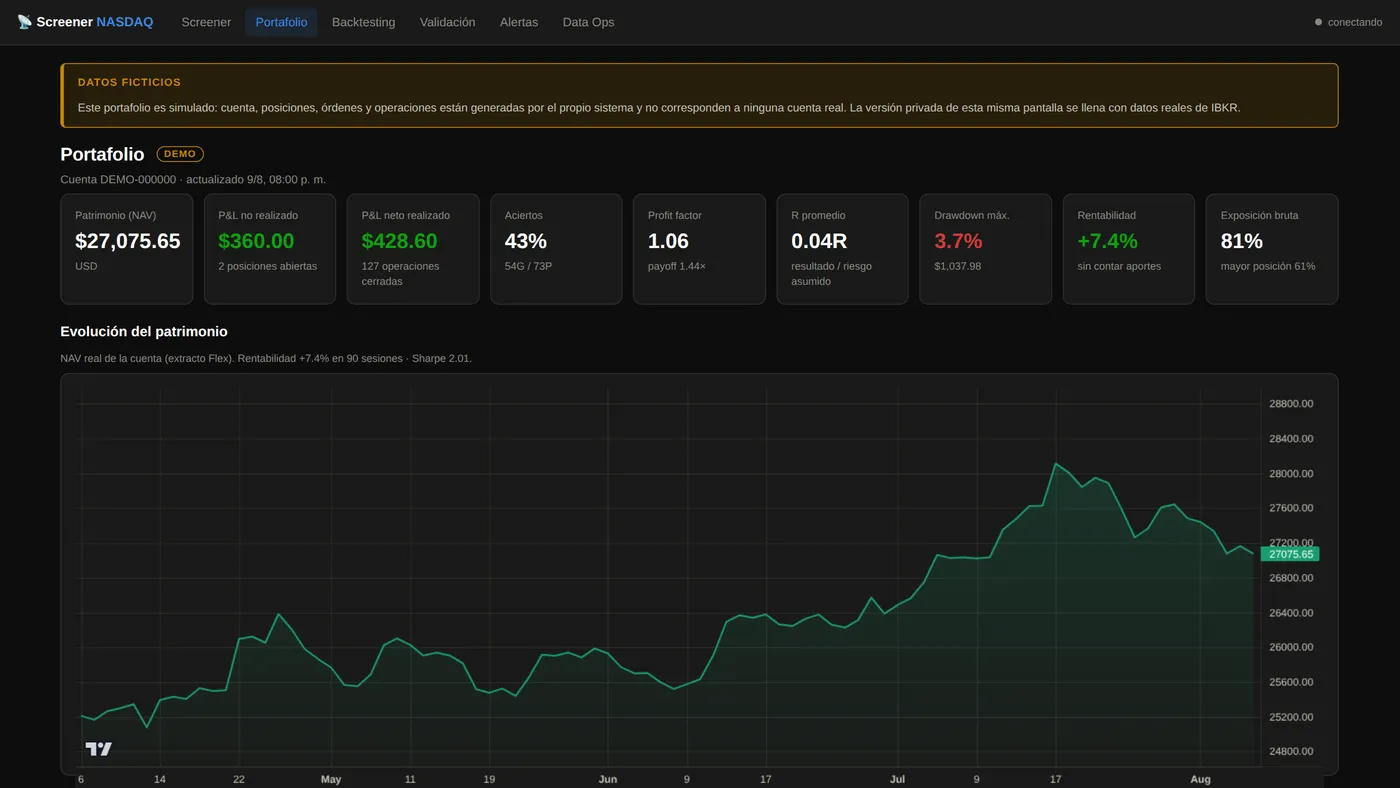The width and height of the screenshot is (1400, 788).
Task: Click the current price label 27075.65 on axis
Action: [x=1290, y=554]
